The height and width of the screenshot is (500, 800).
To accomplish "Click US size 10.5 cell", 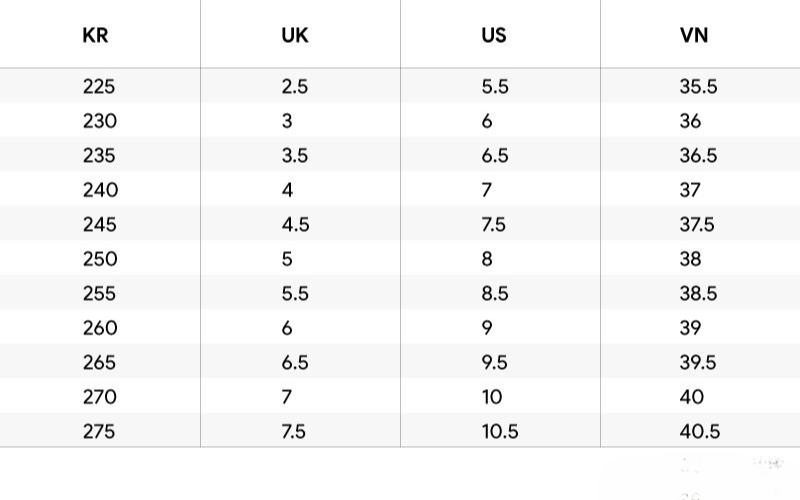I will [x=500, y=431].
